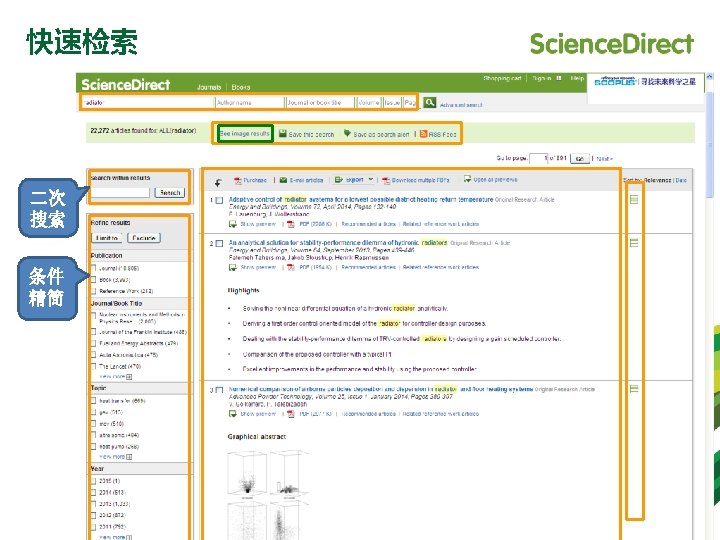
Task: Open the Shopping cart link
Action: [502, 78]
